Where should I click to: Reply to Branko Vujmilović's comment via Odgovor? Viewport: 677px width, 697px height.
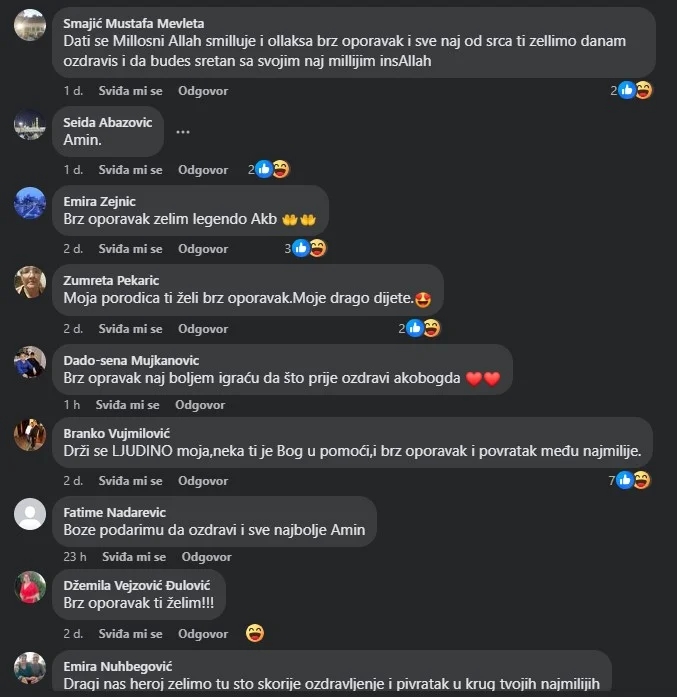click(203, 481)
